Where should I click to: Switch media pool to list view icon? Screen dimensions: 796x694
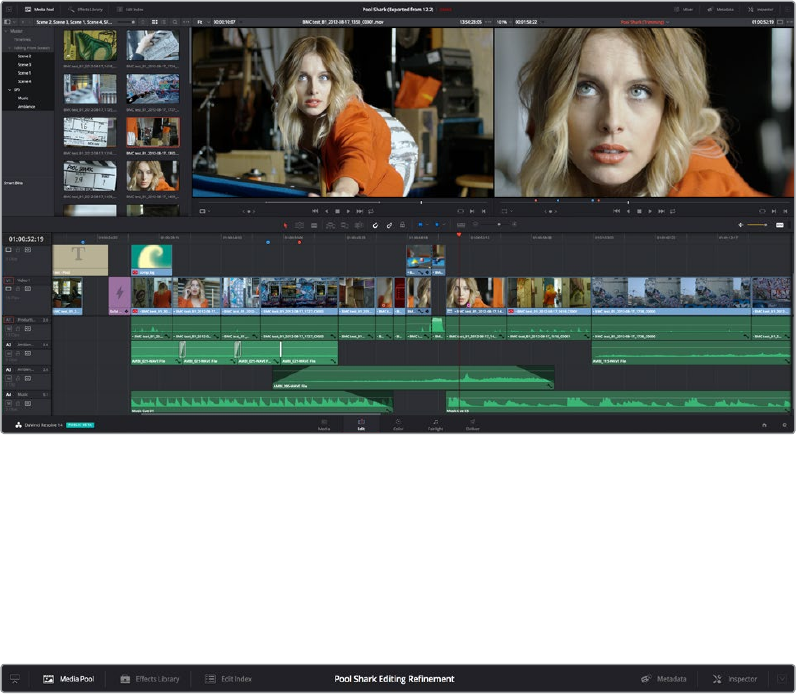coord(164,22)
